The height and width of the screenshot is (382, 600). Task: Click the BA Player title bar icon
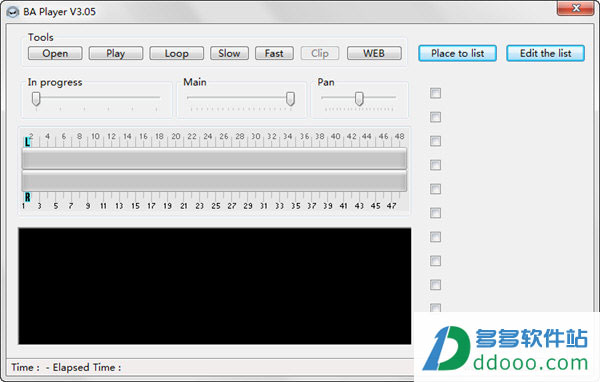[12, 12]
